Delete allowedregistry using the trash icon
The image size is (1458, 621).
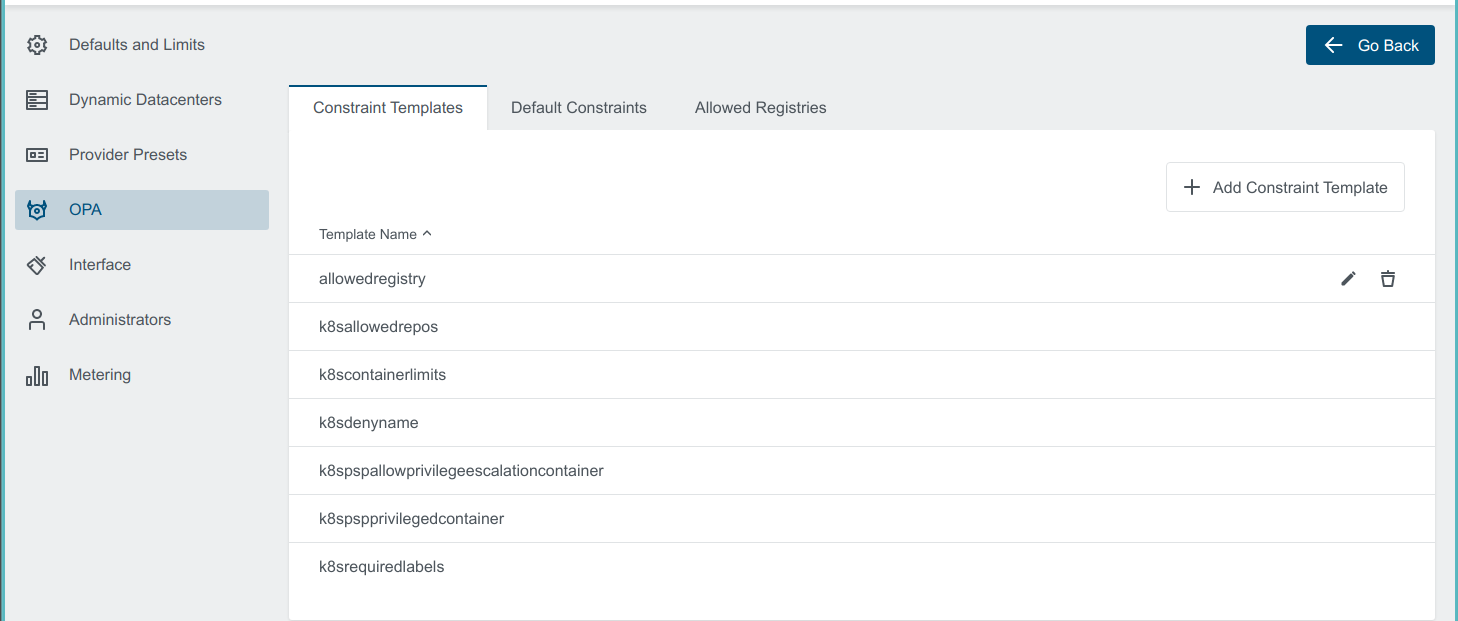pos(1388,278)
